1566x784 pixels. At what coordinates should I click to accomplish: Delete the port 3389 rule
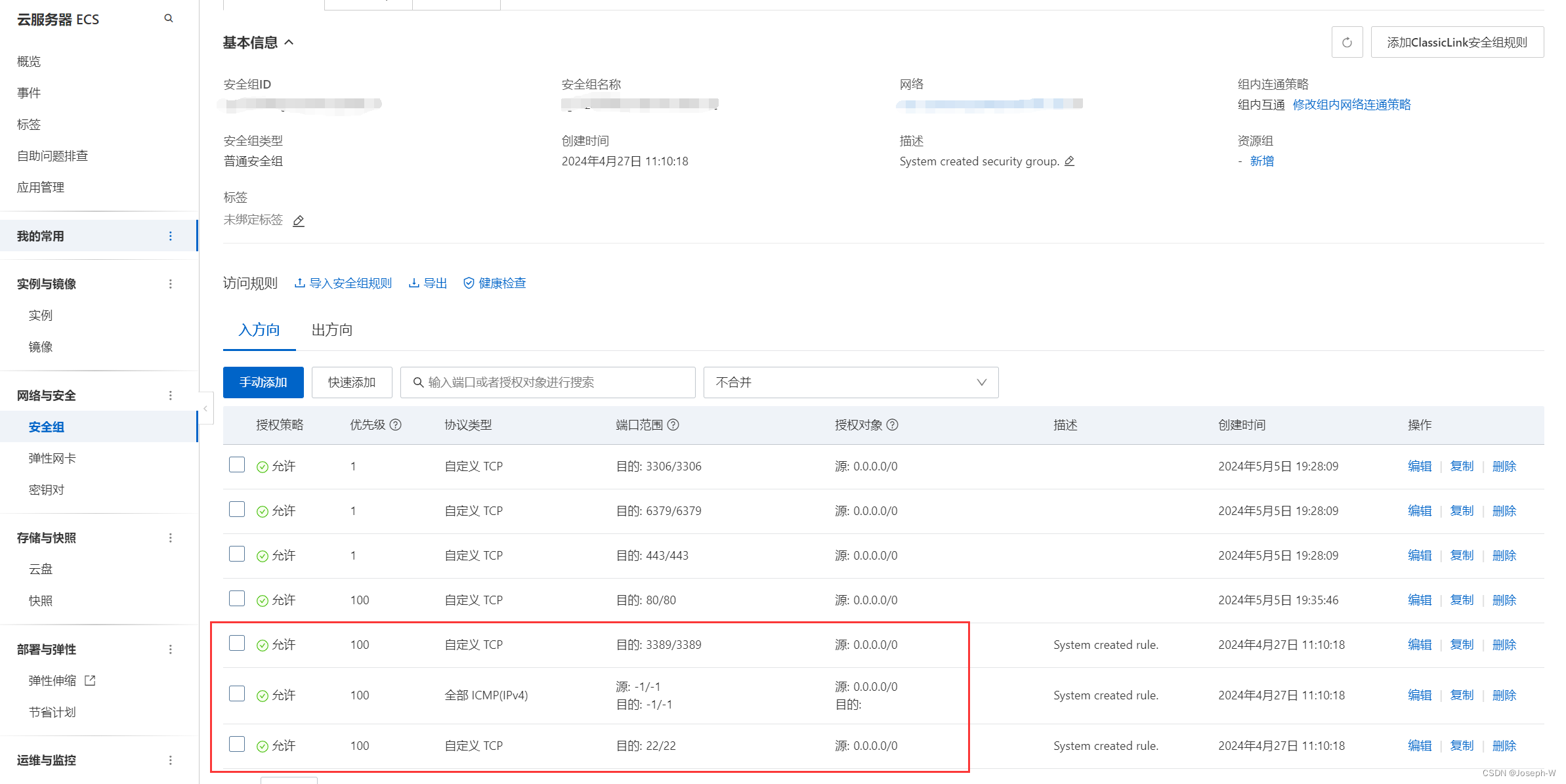coord(1504,644)
